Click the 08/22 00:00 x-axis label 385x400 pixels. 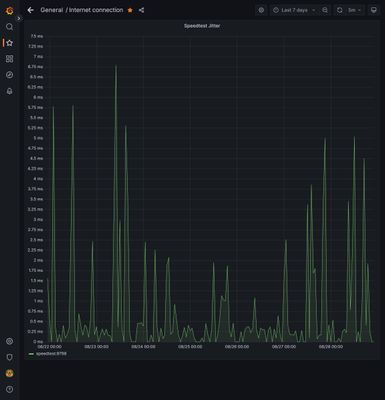pos(49,347)
